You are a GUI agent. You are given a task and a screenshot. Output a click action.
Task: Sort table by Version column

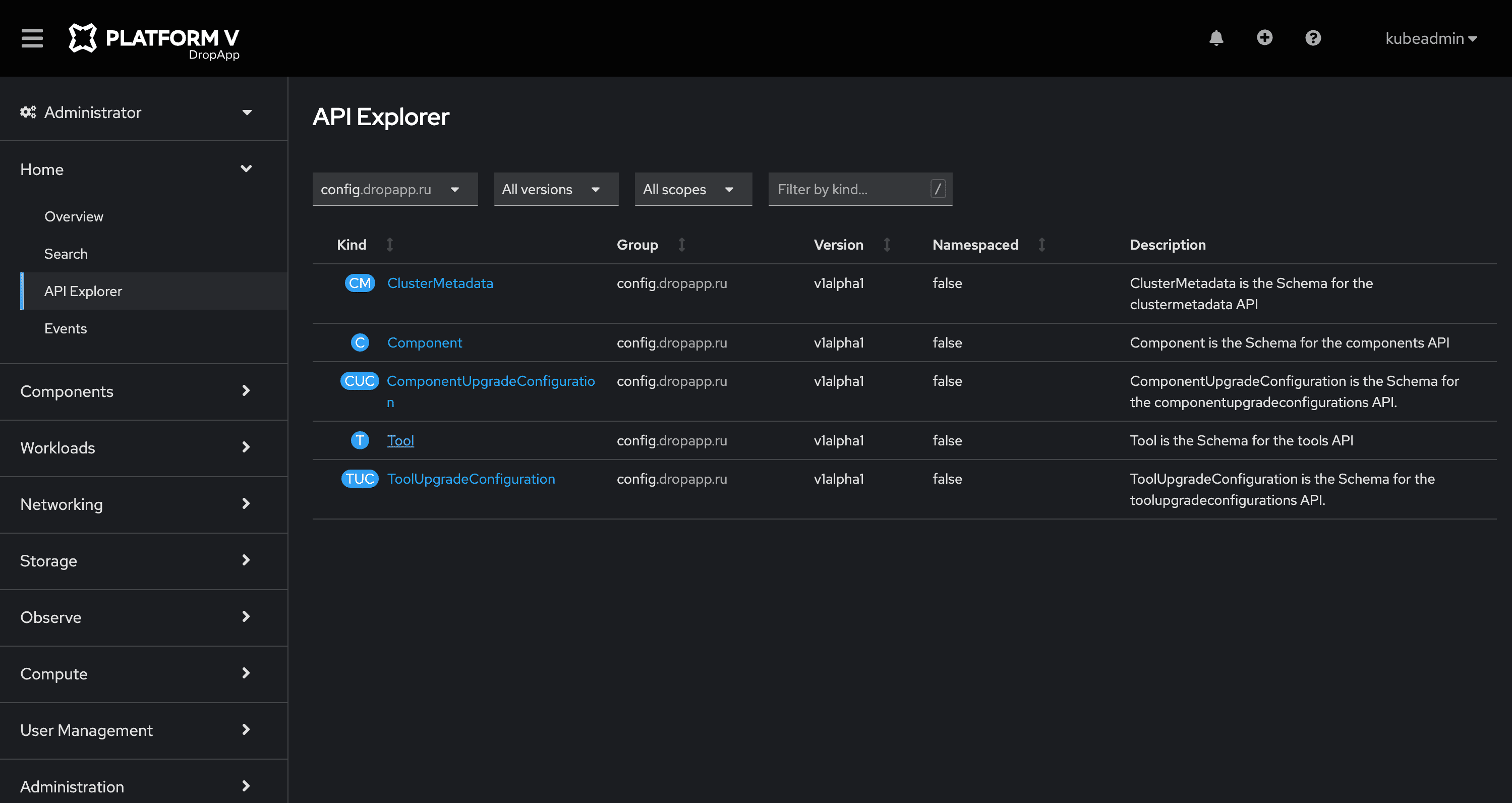pyautogui.click(x=838, y=245)
